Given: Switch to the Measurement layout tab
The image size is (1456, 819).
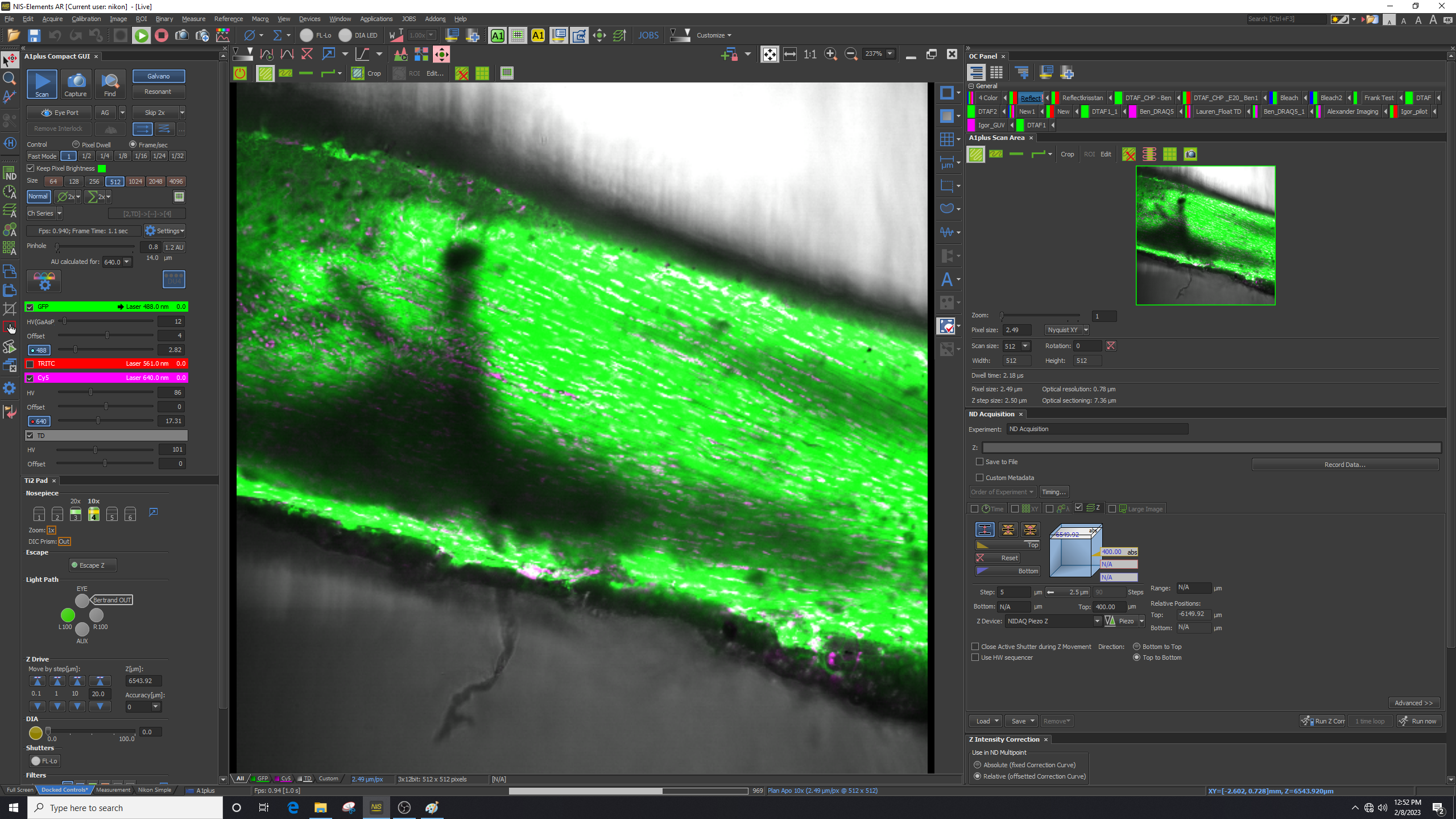Looking at the screenshot, I should pyautogui.click(x=113, y=790).
